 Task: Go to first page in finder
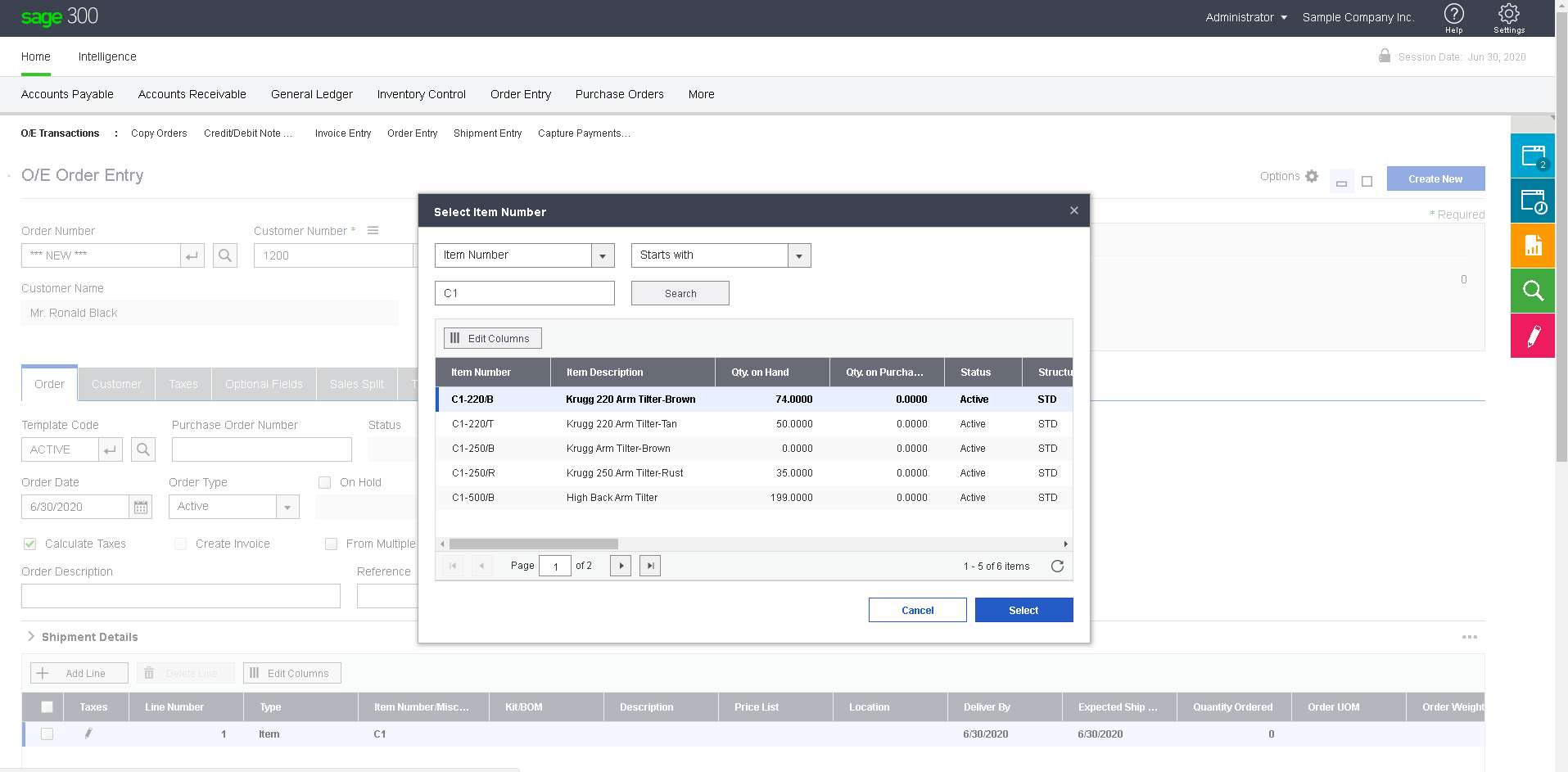[453, 566]
